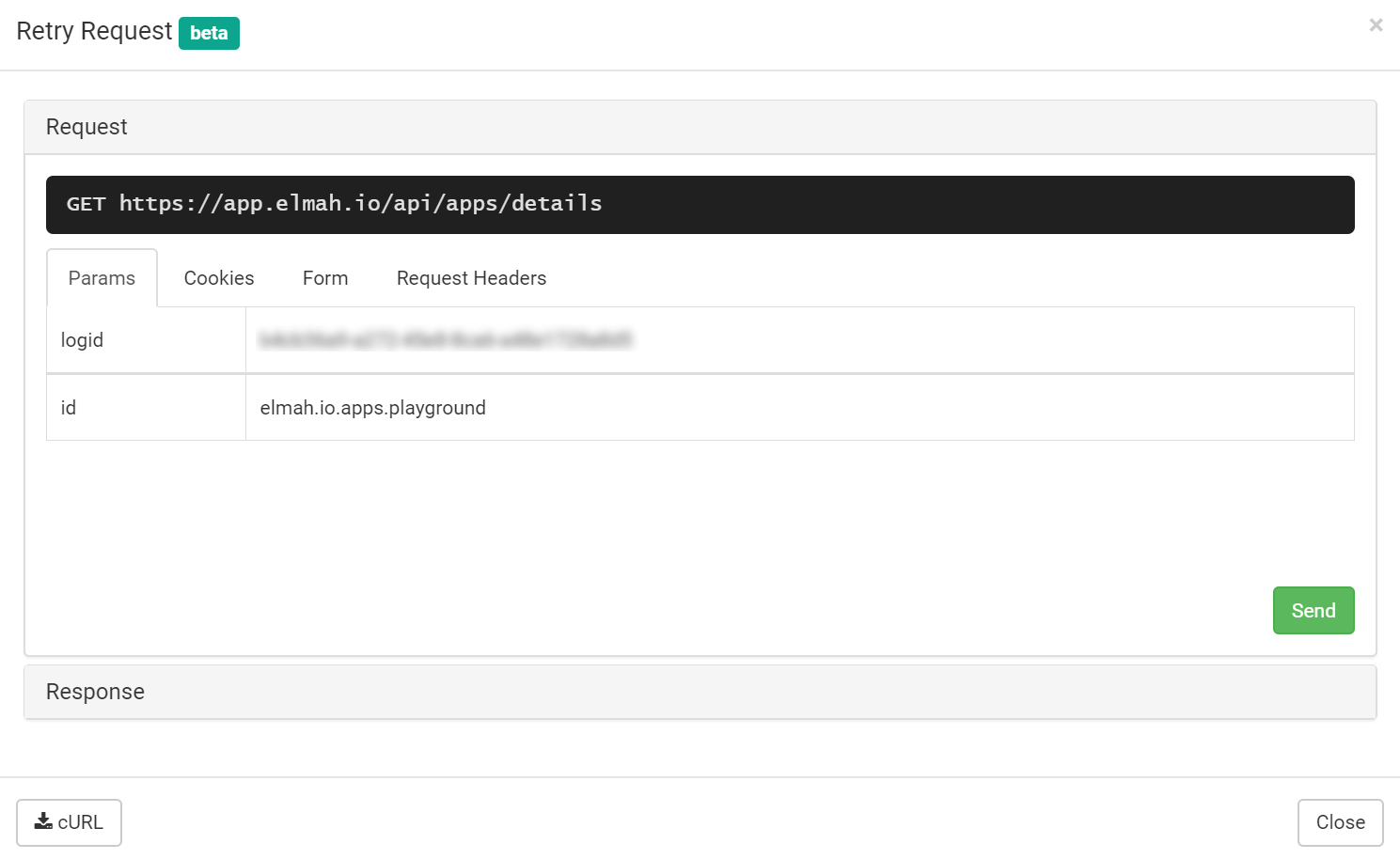The height and width of the screenshot is (859, 1400).
Task: Switch to the Cookies tab
Action: pyautogui.click(x=218, y=277)
